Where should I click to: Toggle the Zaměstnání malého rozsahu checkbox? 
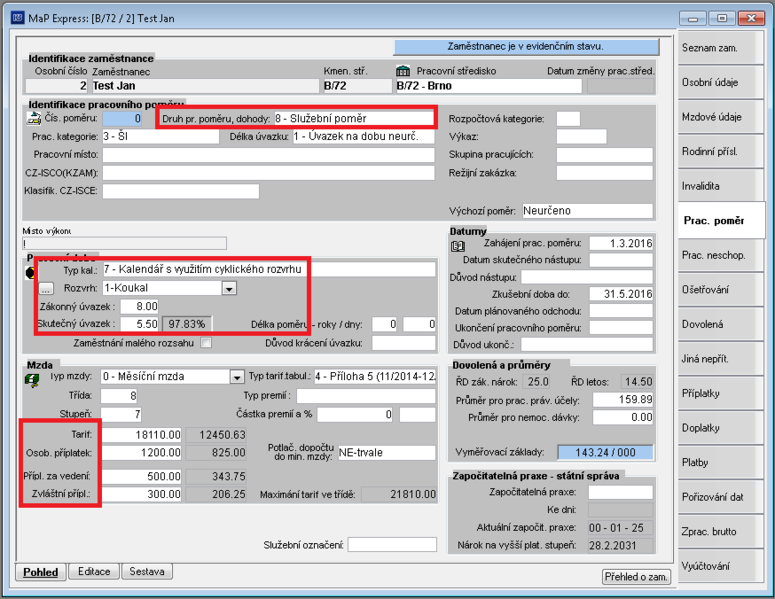tap(206, 342)
